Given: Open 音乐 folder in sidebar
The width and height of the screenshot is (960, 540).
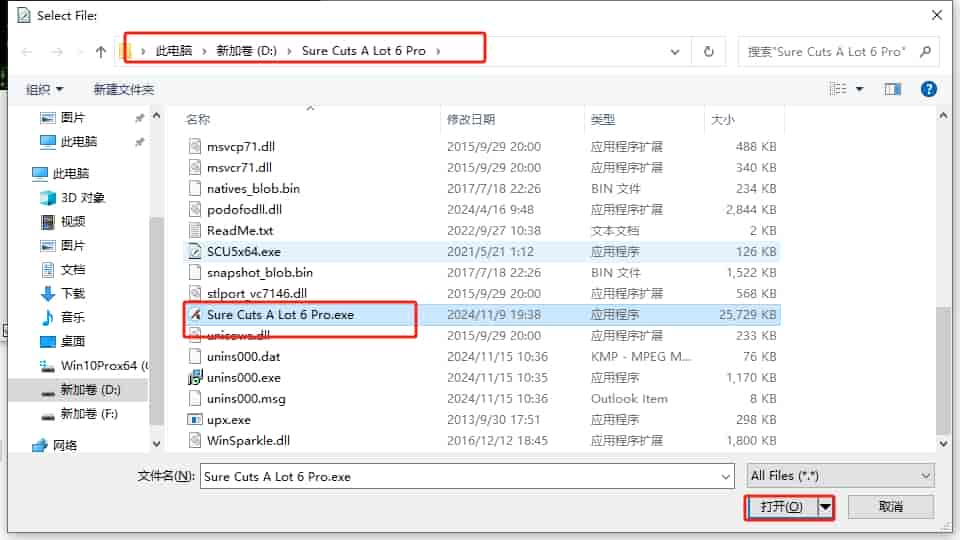Looking at the screenshot, I should pyautogui.click(x=73, y=317).
